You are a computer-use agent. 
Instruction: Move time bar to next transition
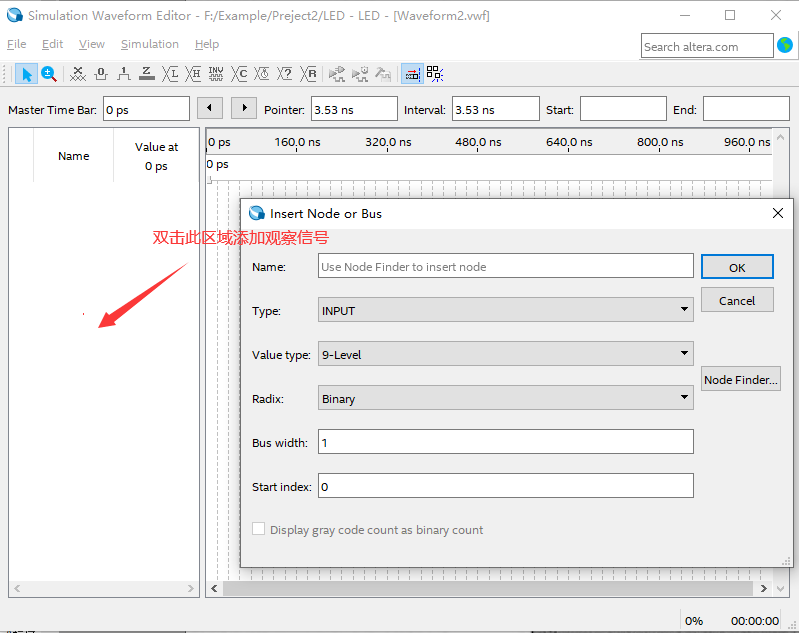tap(244, 108)
